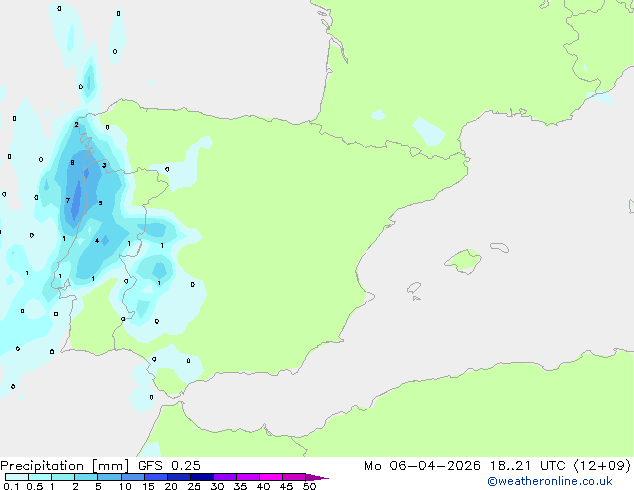Open the weatheronline.co.uk credit link

550,481
